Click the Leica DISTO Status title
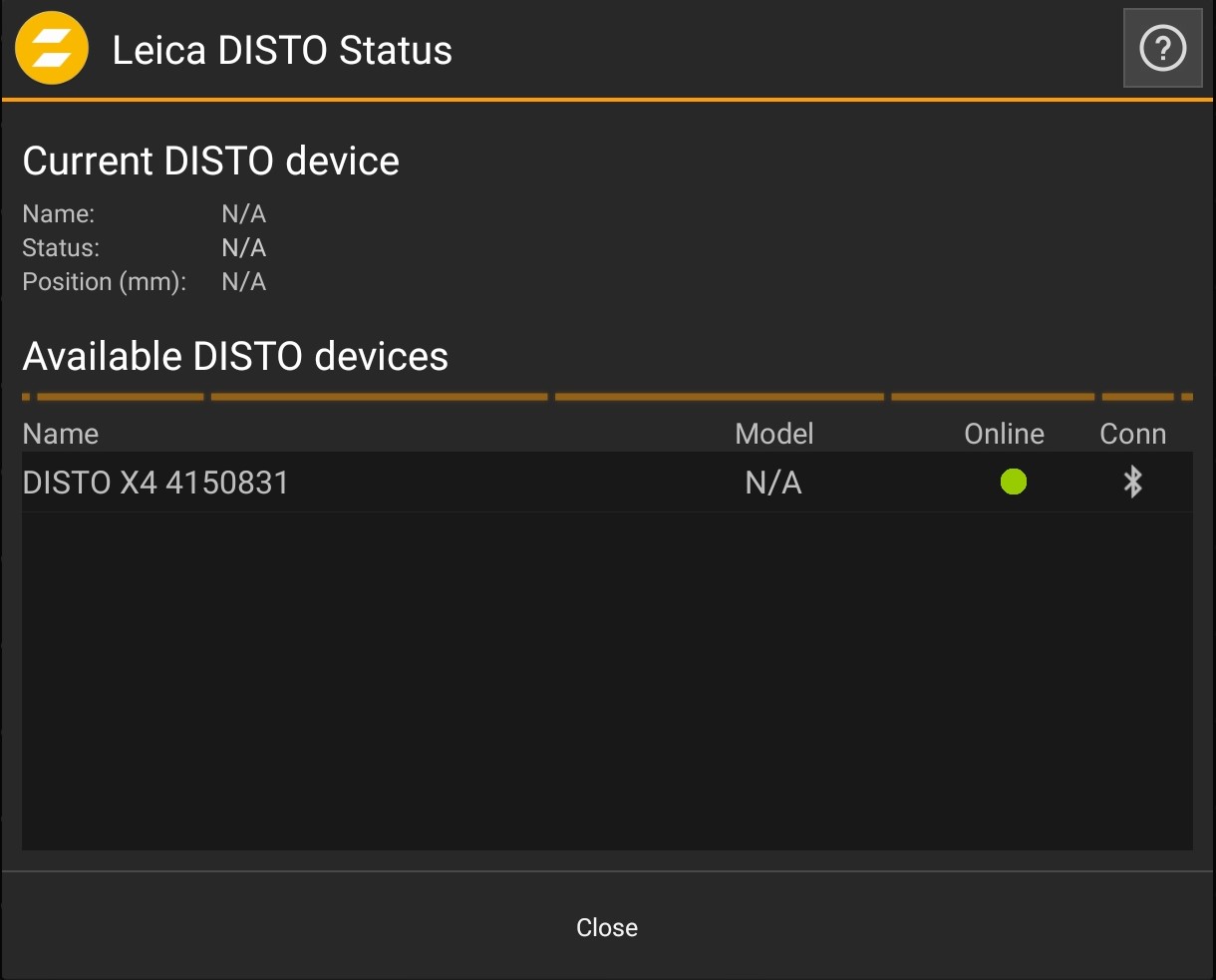The height and width of the screenshot is (980, 1216). click(x=282, y=50)
